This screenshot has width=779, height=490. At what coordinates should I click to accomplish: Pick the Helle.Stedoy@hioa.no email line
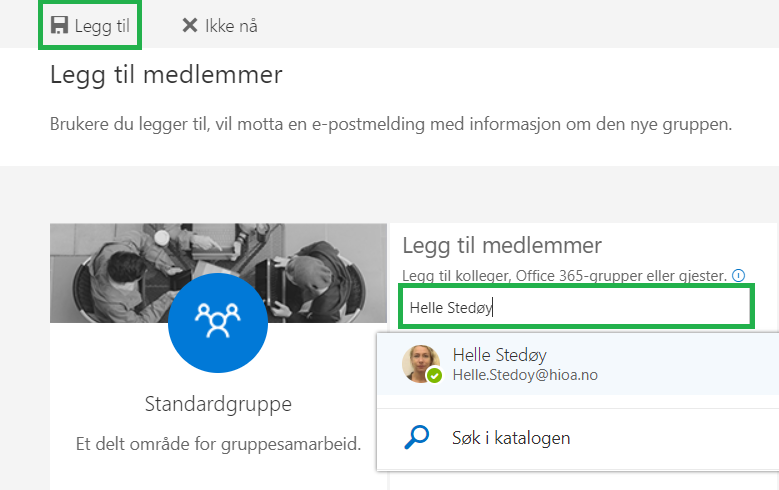tap(525, 375)
